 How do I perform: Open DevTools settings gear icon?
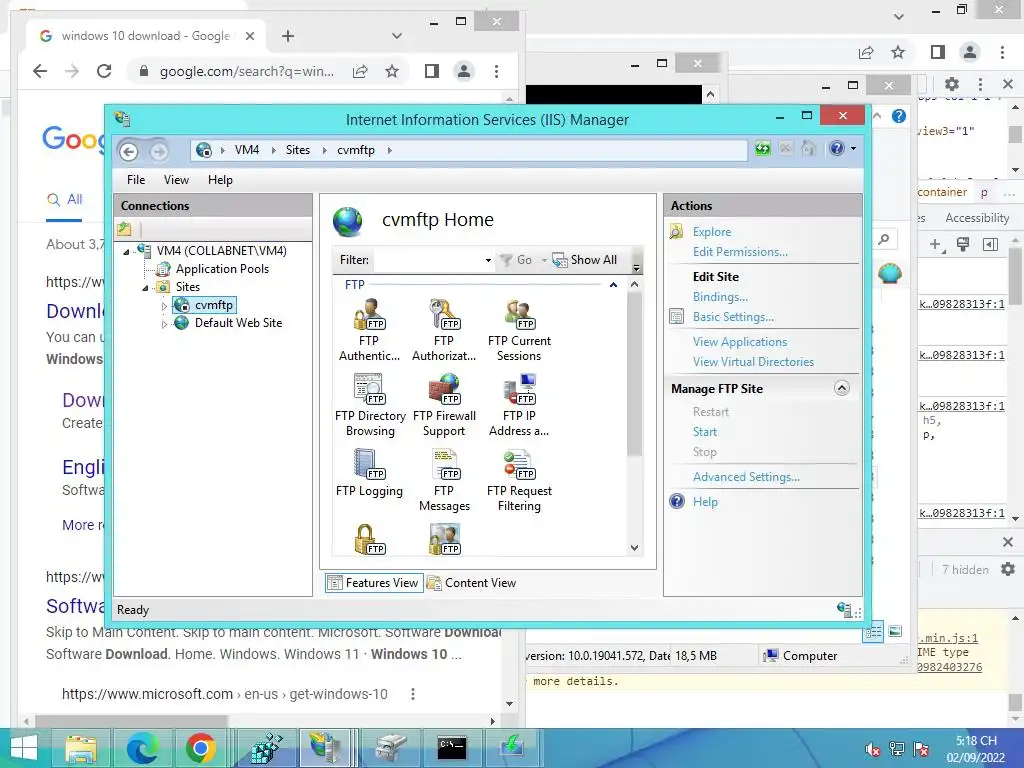tap(952, 84)
